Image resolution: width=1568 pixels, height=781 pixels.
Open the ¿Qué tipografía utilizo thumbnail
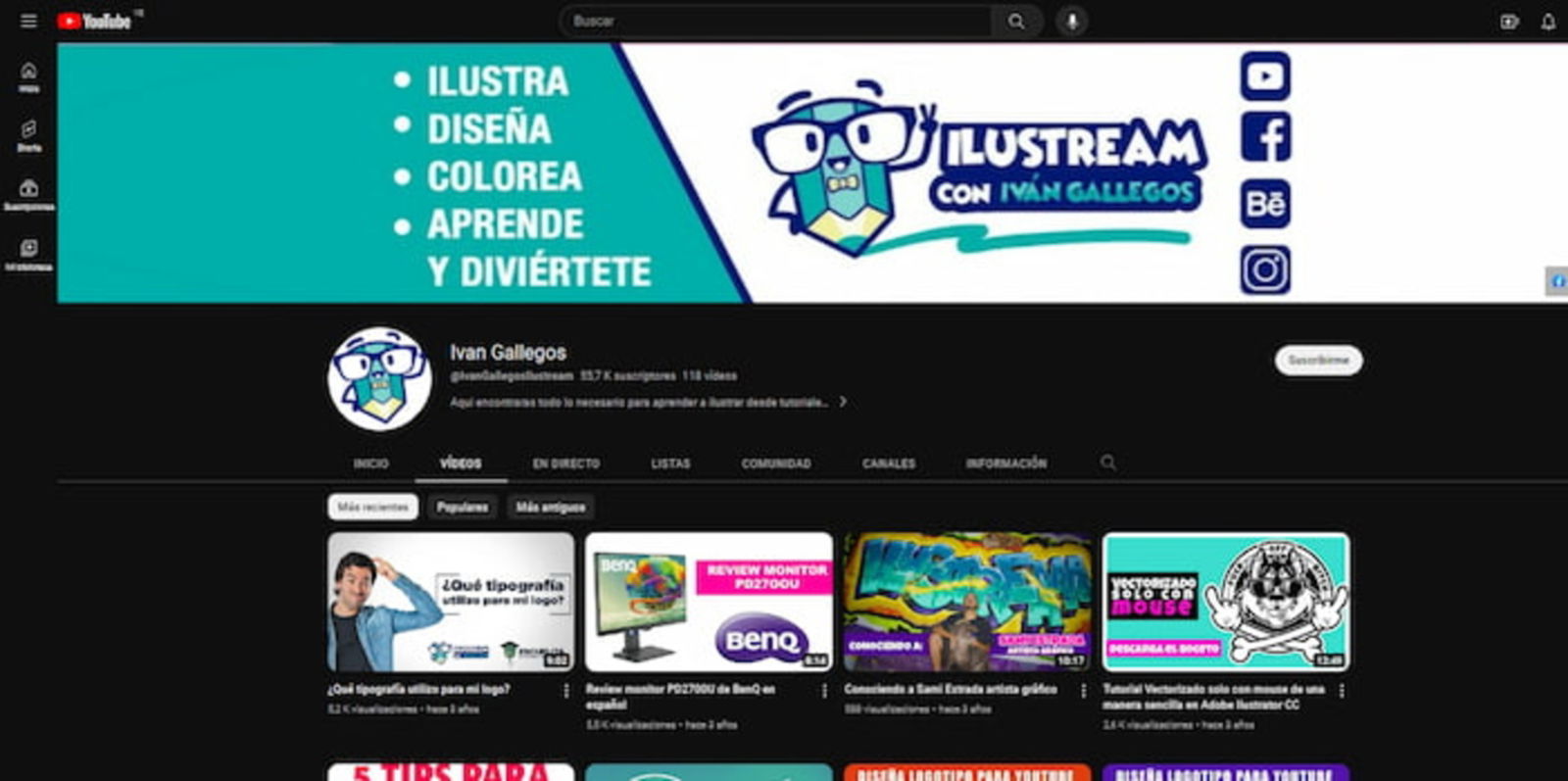pos(452,602)
